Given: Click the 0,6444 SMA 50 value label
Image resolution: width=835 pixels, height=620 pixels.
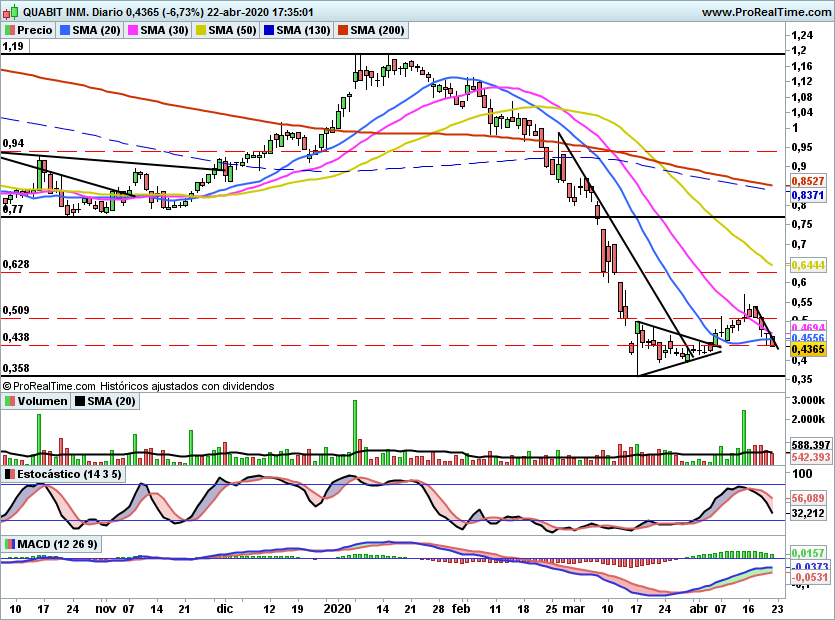Looking at the screenshot, I should point(808,265).
